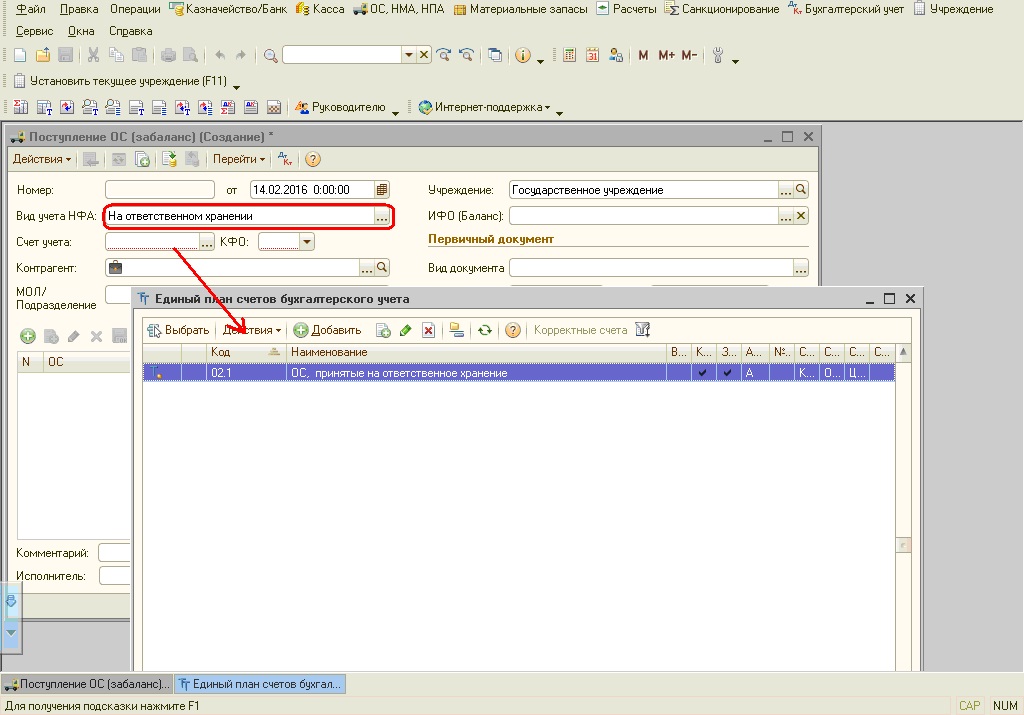
Task: Click the scissors Cut icon
Action: pos(93,56)
